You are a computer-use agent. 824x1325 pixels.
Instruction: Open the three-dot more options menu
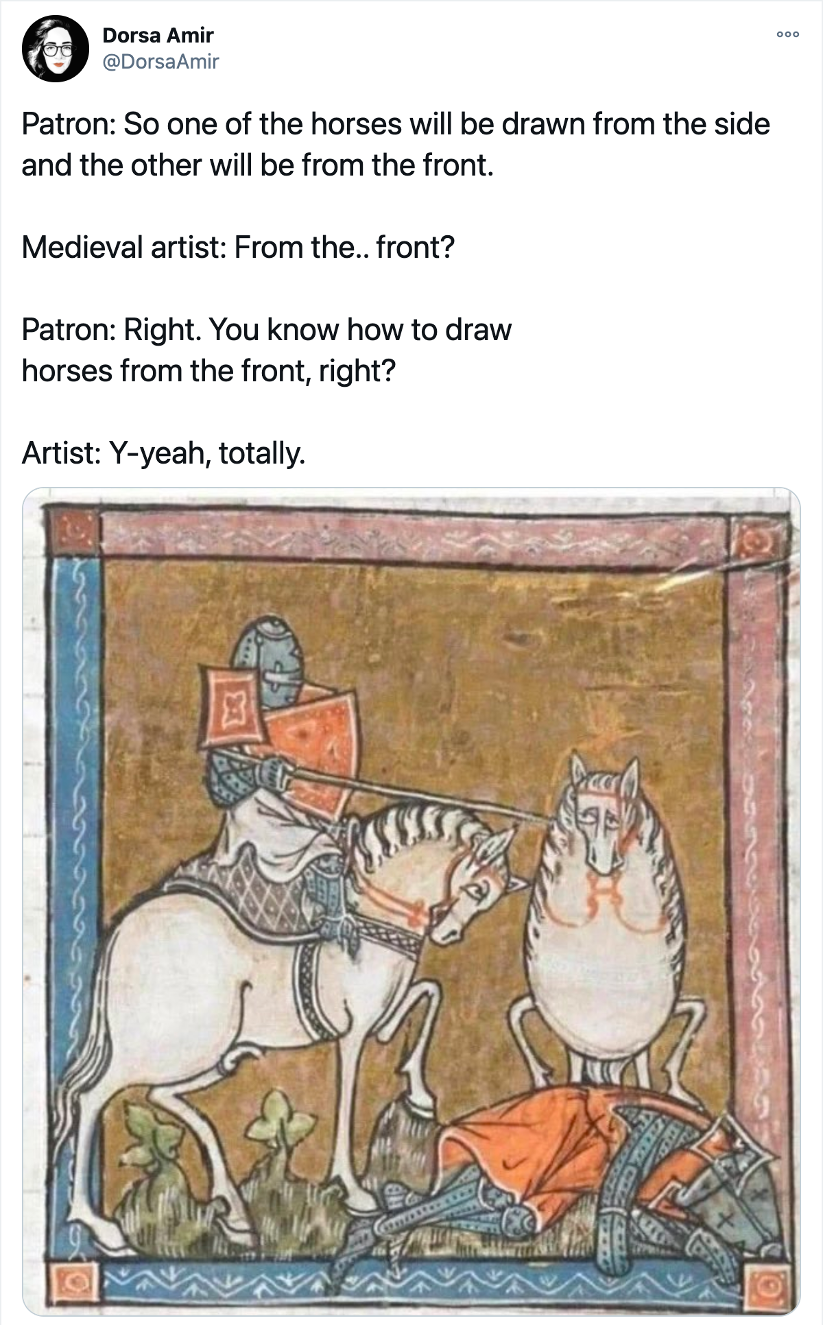(789, 33)
